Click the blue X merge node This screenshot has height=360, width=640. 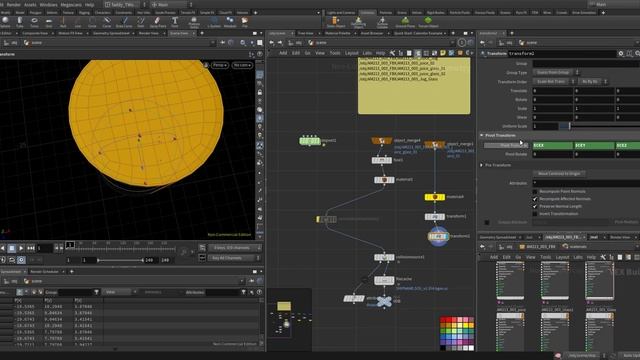pos(384,302)
